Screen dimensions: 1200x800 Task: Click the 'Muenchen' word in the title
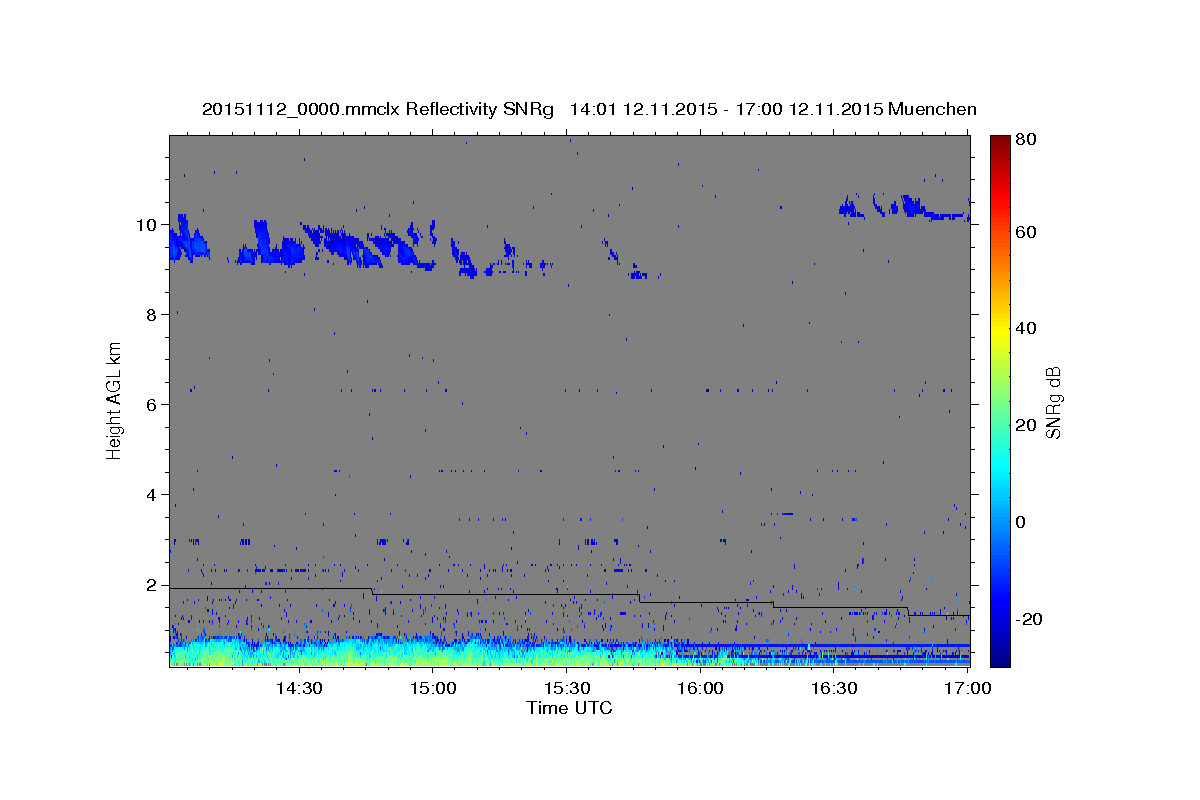point(932,109)
